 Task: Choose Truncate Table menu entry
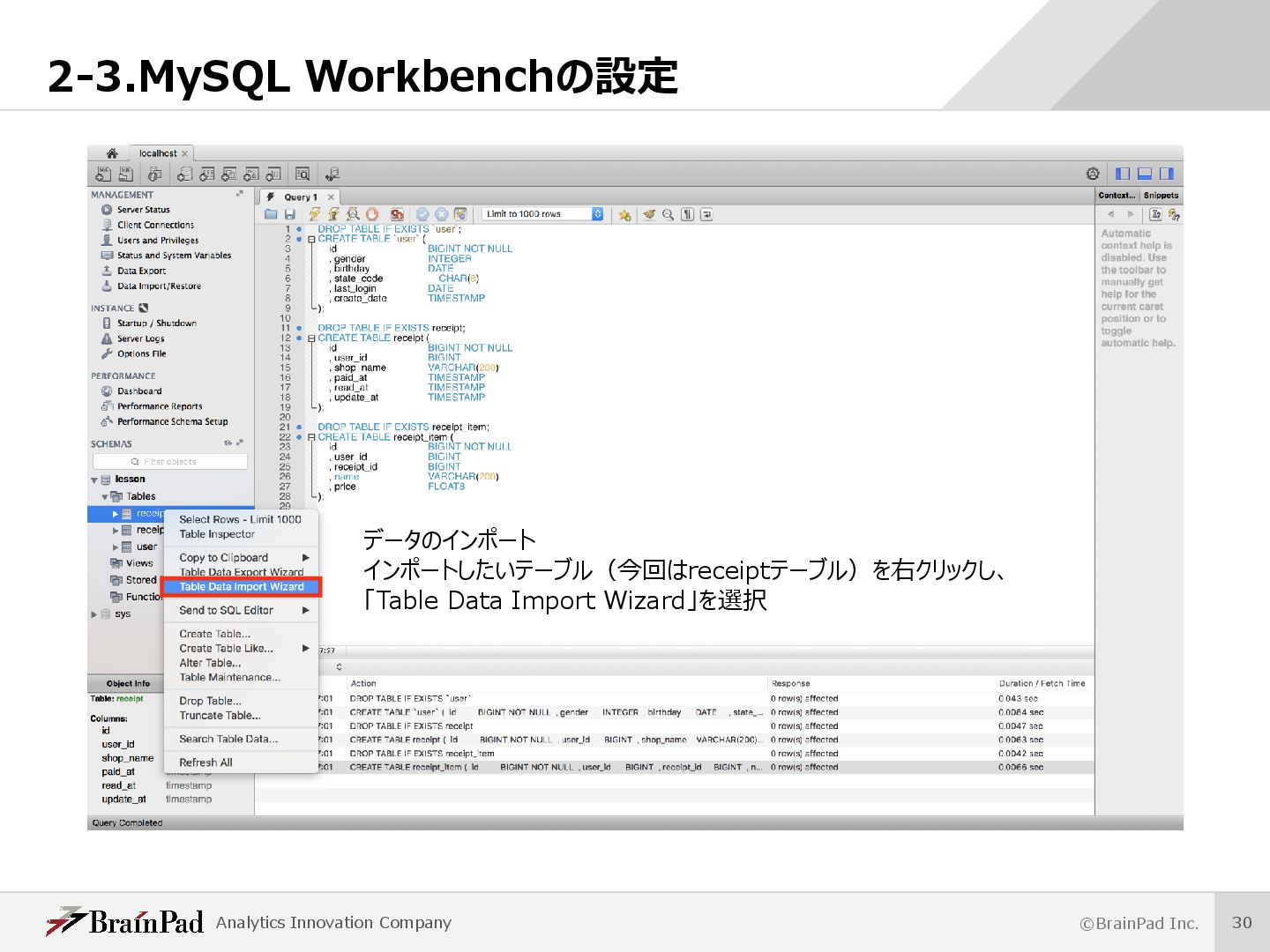coord(241,716)
